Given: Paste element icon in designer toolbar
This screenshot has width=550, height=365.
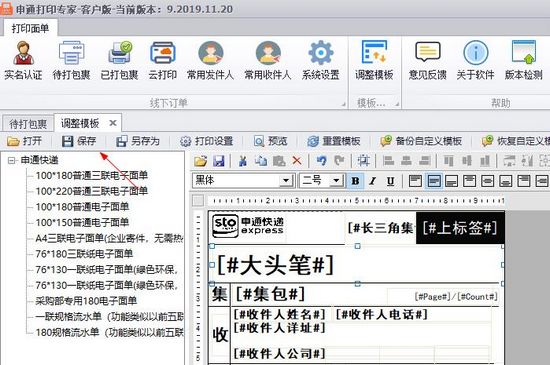Looking at the screenshot, I should (x=279, y=161).
